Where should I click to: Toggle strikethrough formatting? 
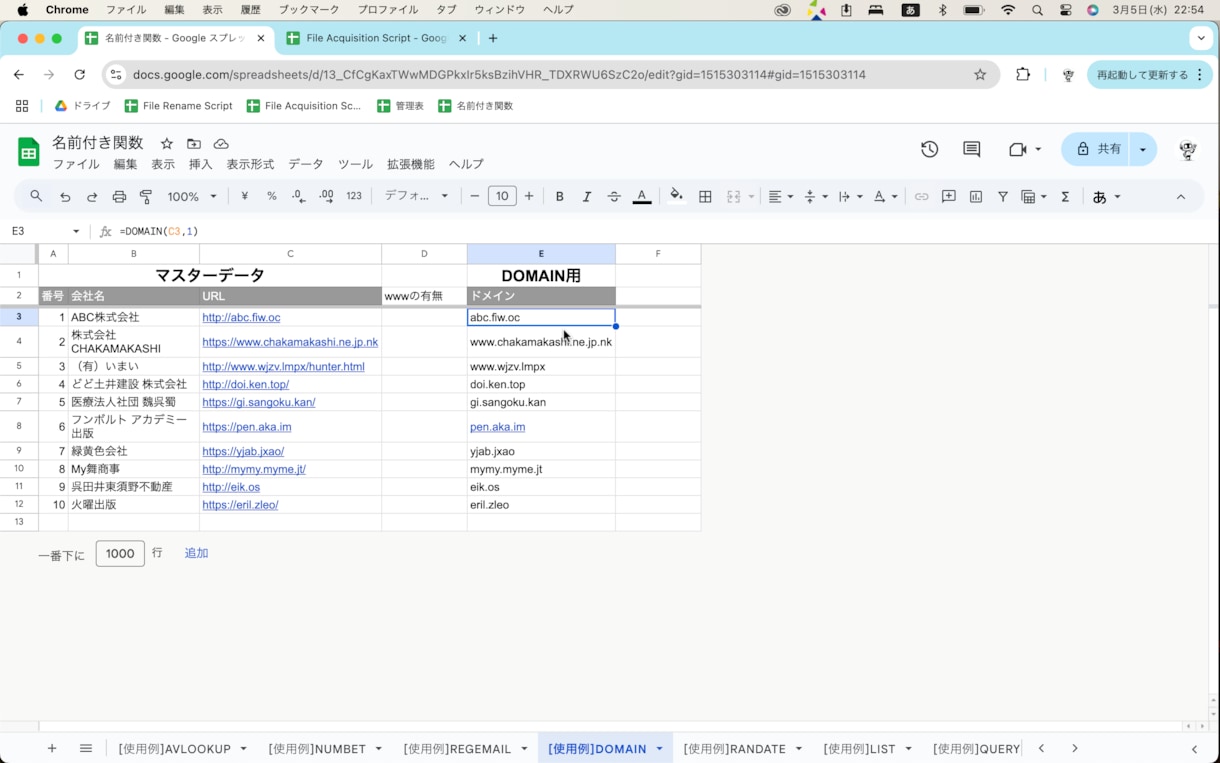614,197
